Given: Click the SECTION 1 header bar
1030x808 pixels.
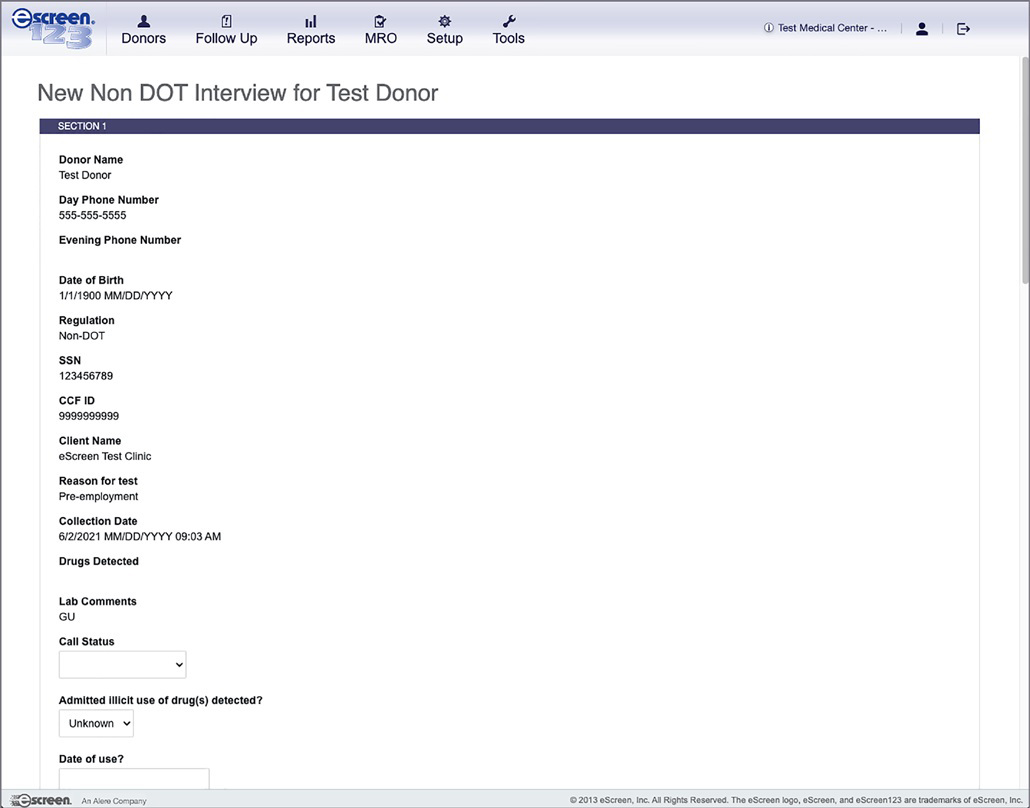Looking at the screenshot, I should click(509, 126).
